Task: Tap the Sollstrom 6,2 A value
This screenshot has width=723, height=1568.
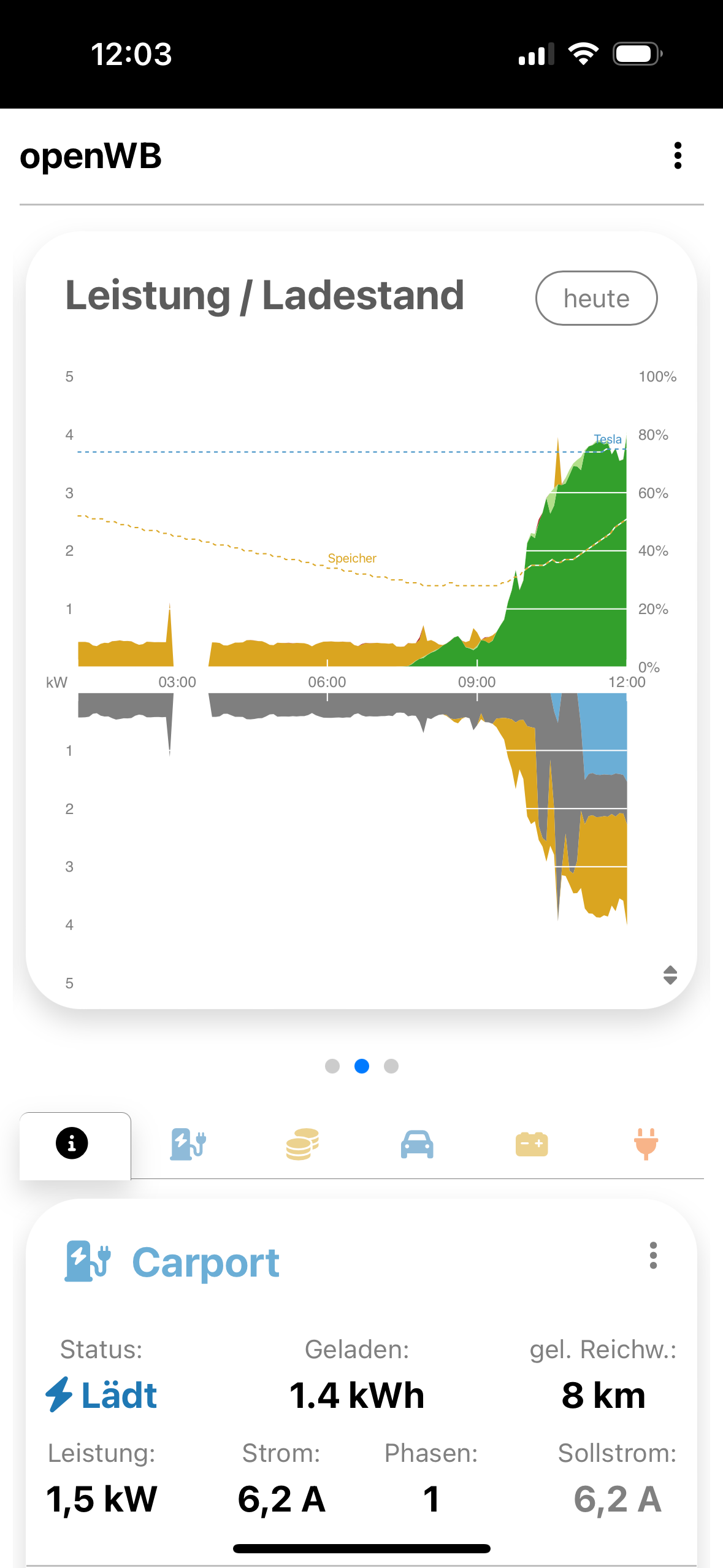Action: [618, 1499]
